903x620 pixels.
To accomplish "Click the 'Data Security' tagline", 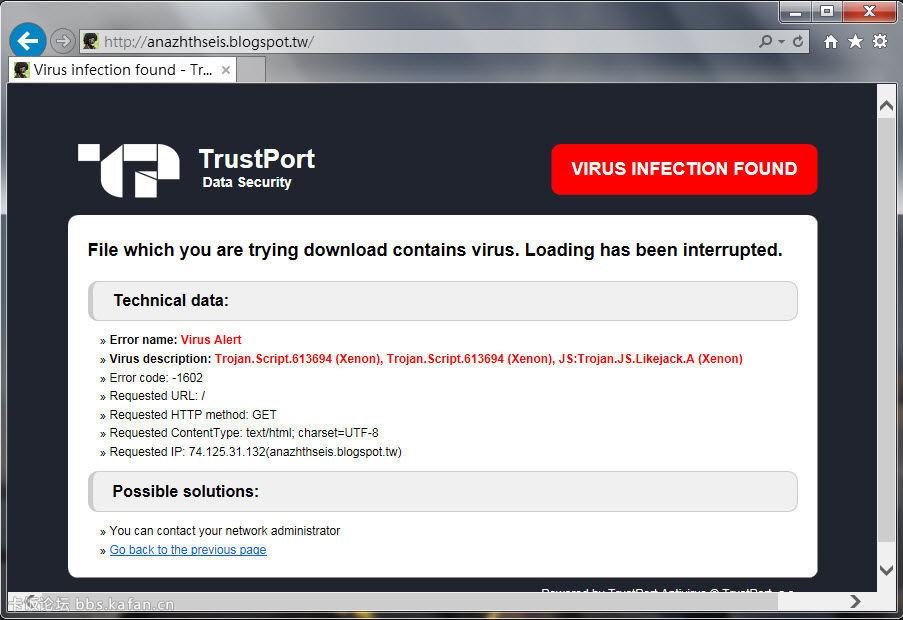I will pyautogui.click(x=247, y=182).
